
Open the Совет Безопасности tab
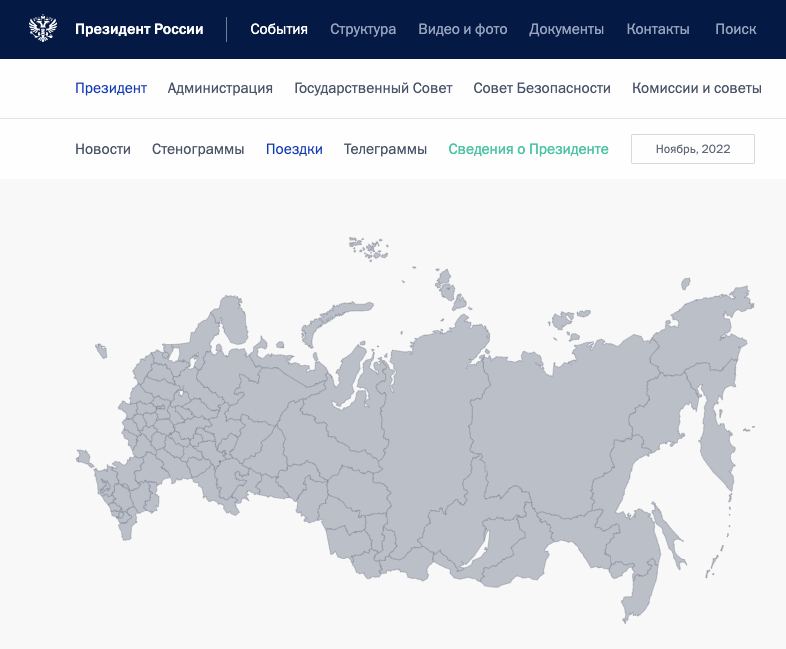pyautogui.click(x=542, y=88)
